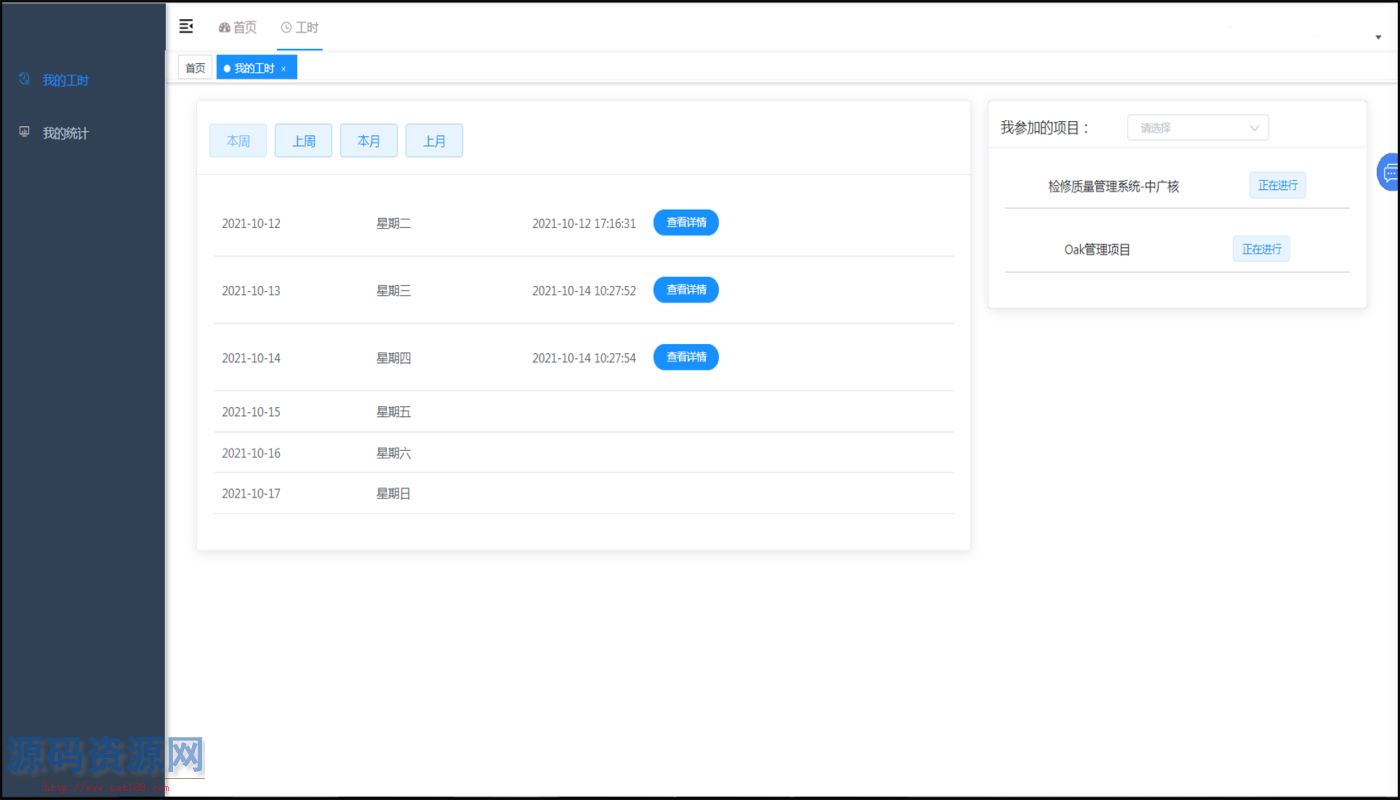
Task: View details for 2021-10-12
Action: pyautogui.click(x=686, y=223)
